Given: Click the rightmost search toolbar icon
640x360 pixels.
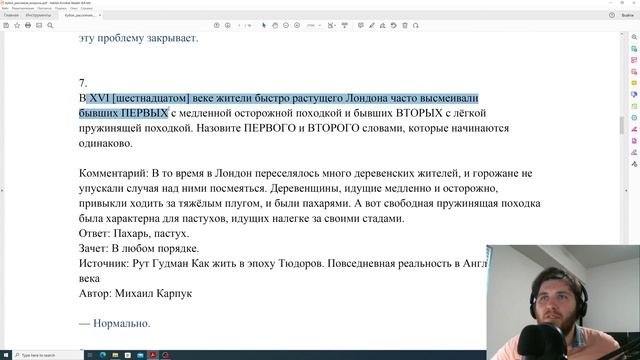Looking at the screenshot, I should pos(416,25).
